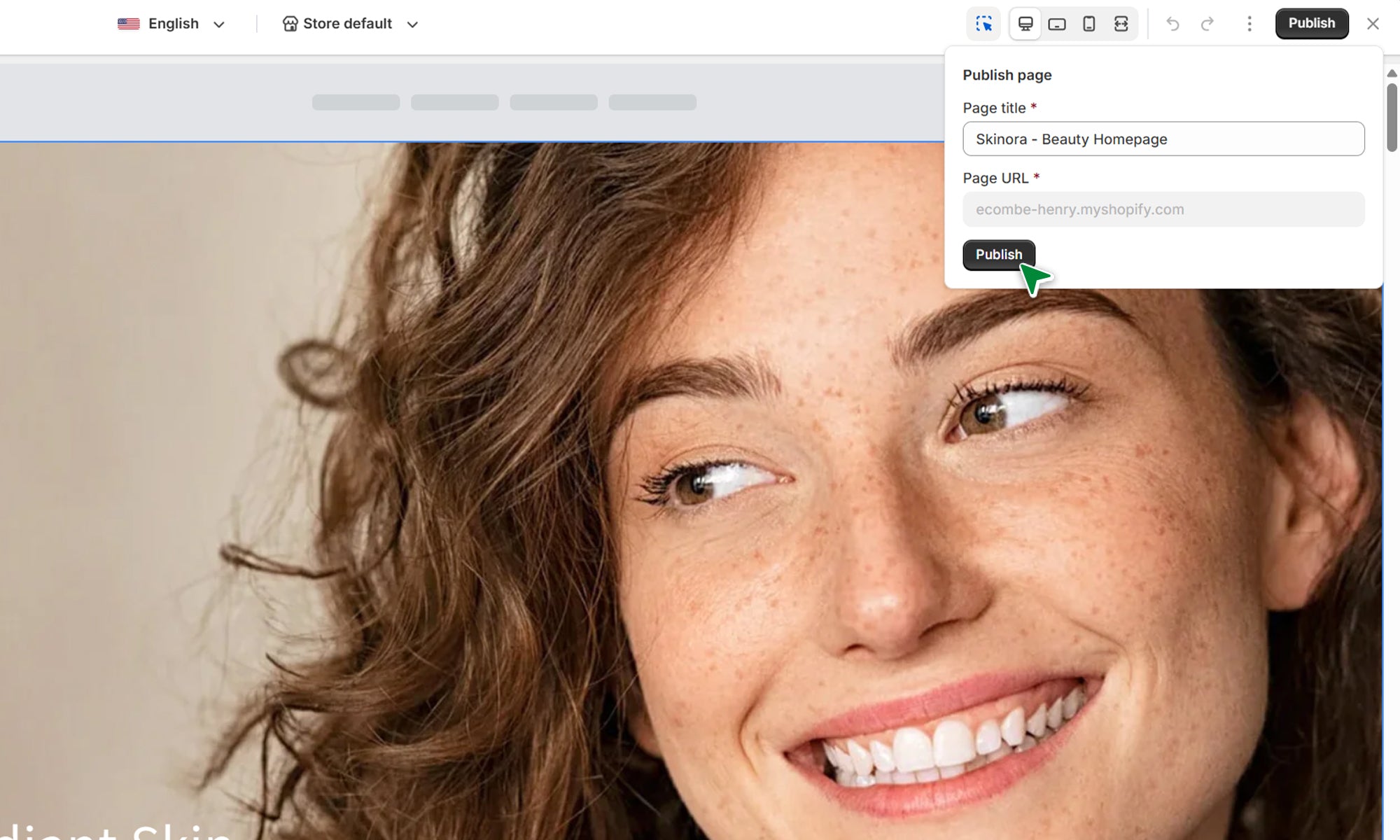Toggle the element selection inspector tool
Viewport: 1400px width, 840px height.
coord(983,24)
